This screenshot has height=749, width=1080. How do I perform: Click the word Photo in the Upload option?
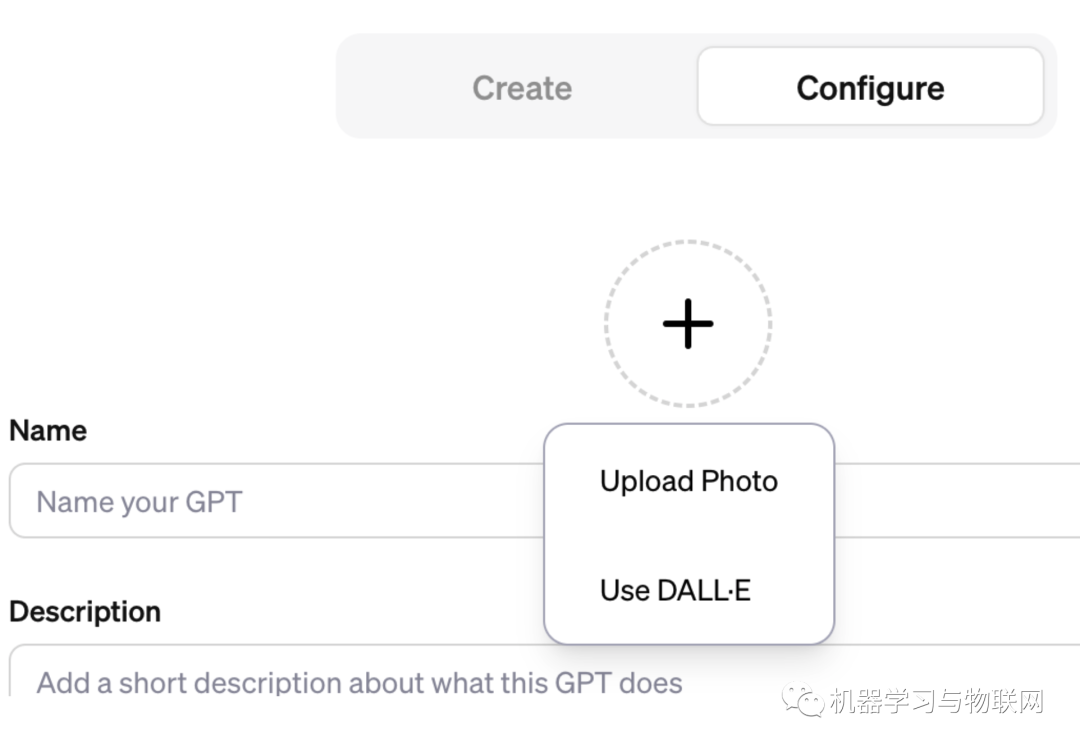pos(739,481)
